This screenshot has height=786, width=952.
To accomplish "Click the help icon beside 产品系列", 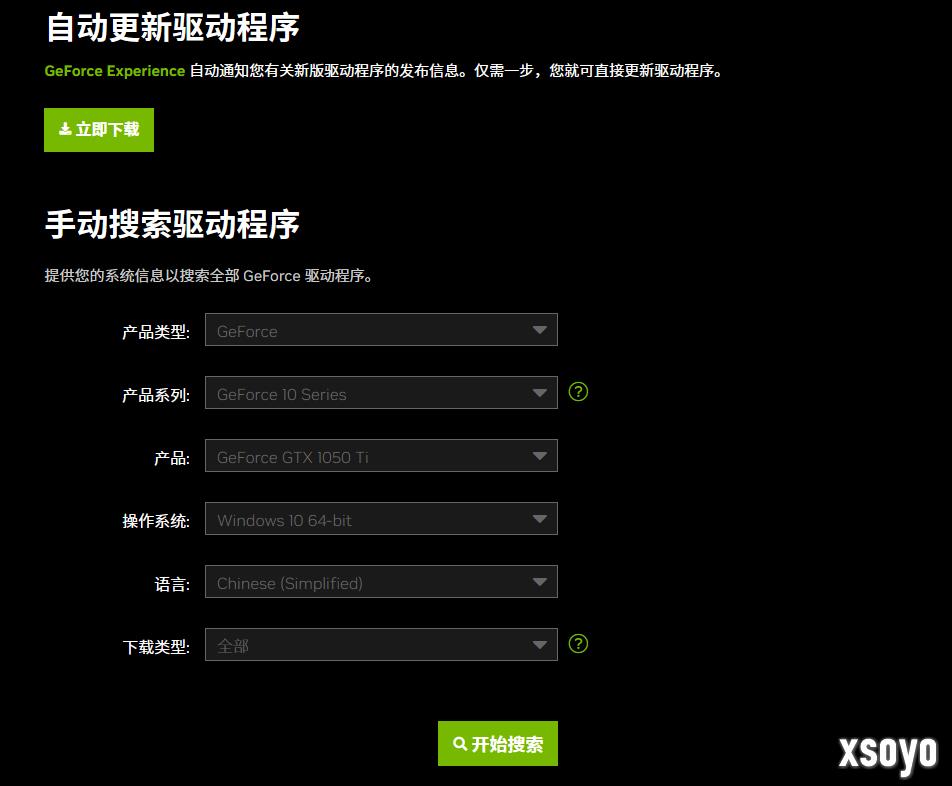I will pyautogui.click(x=578, y=392).
